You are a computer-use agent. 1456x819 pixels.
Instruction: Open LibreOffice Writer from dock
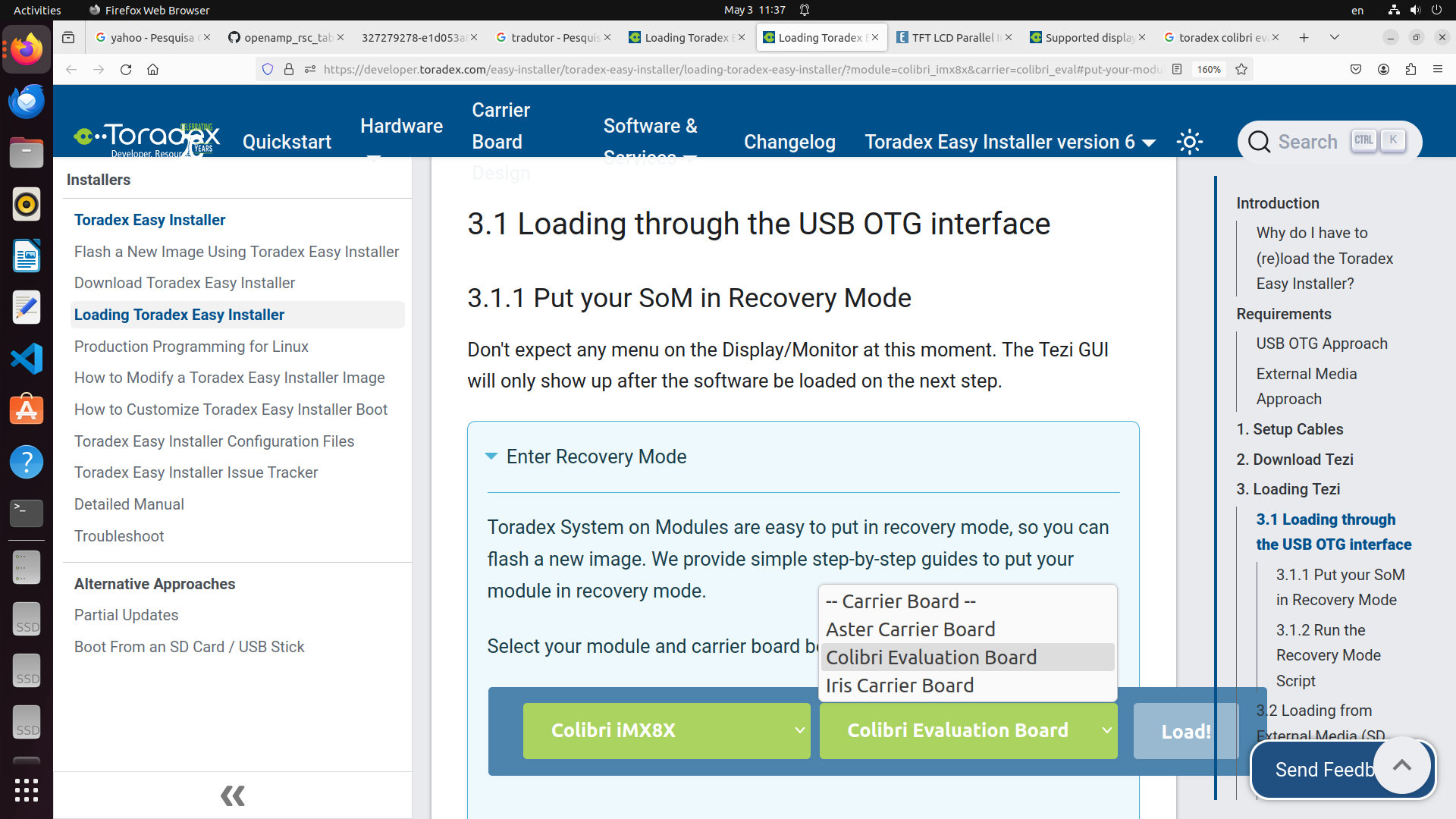point(27,256)
